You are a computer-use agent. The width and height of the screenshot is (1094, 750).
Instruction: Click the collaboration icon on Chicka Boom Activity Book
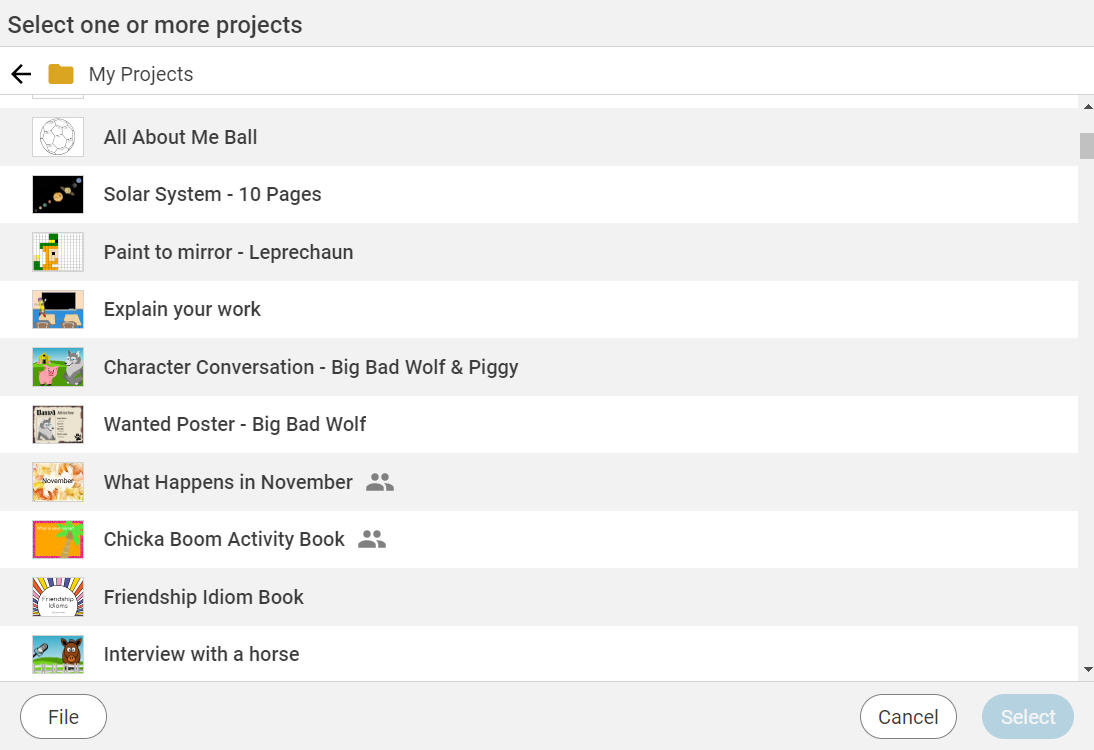[371, 538]
